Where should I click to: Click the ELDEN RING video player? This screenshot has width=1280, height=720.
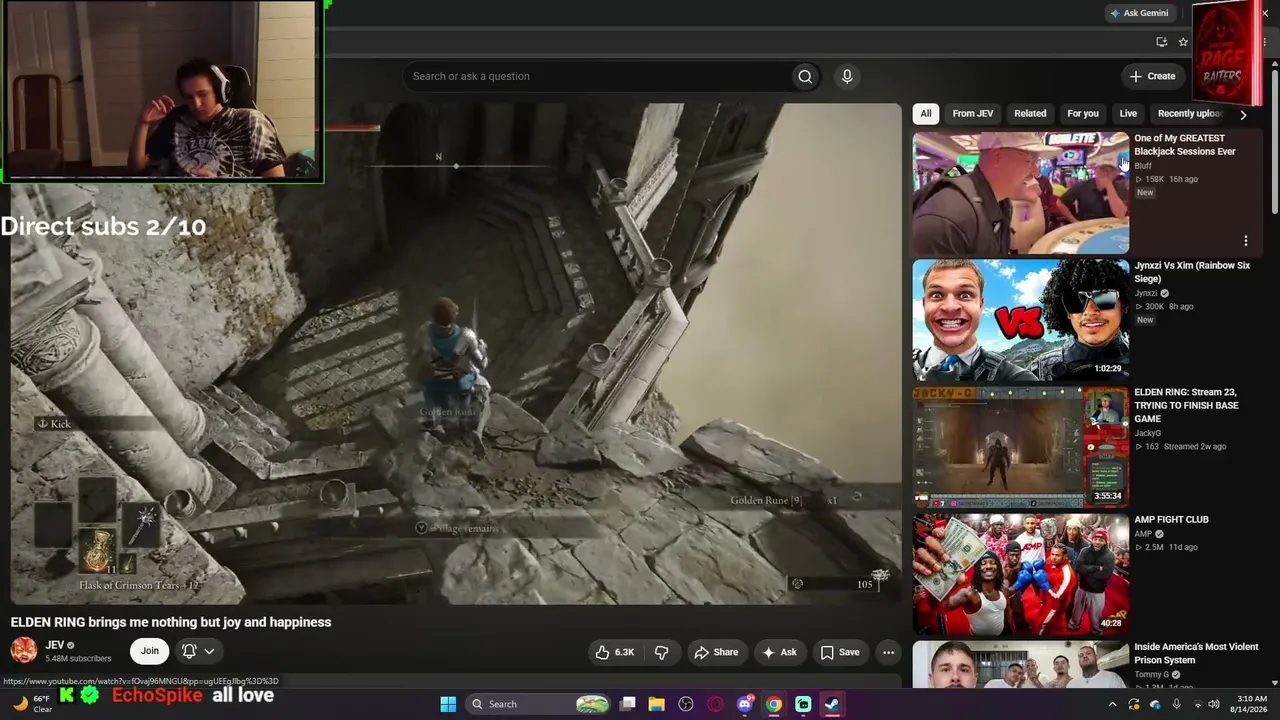(x=456, y=353)
